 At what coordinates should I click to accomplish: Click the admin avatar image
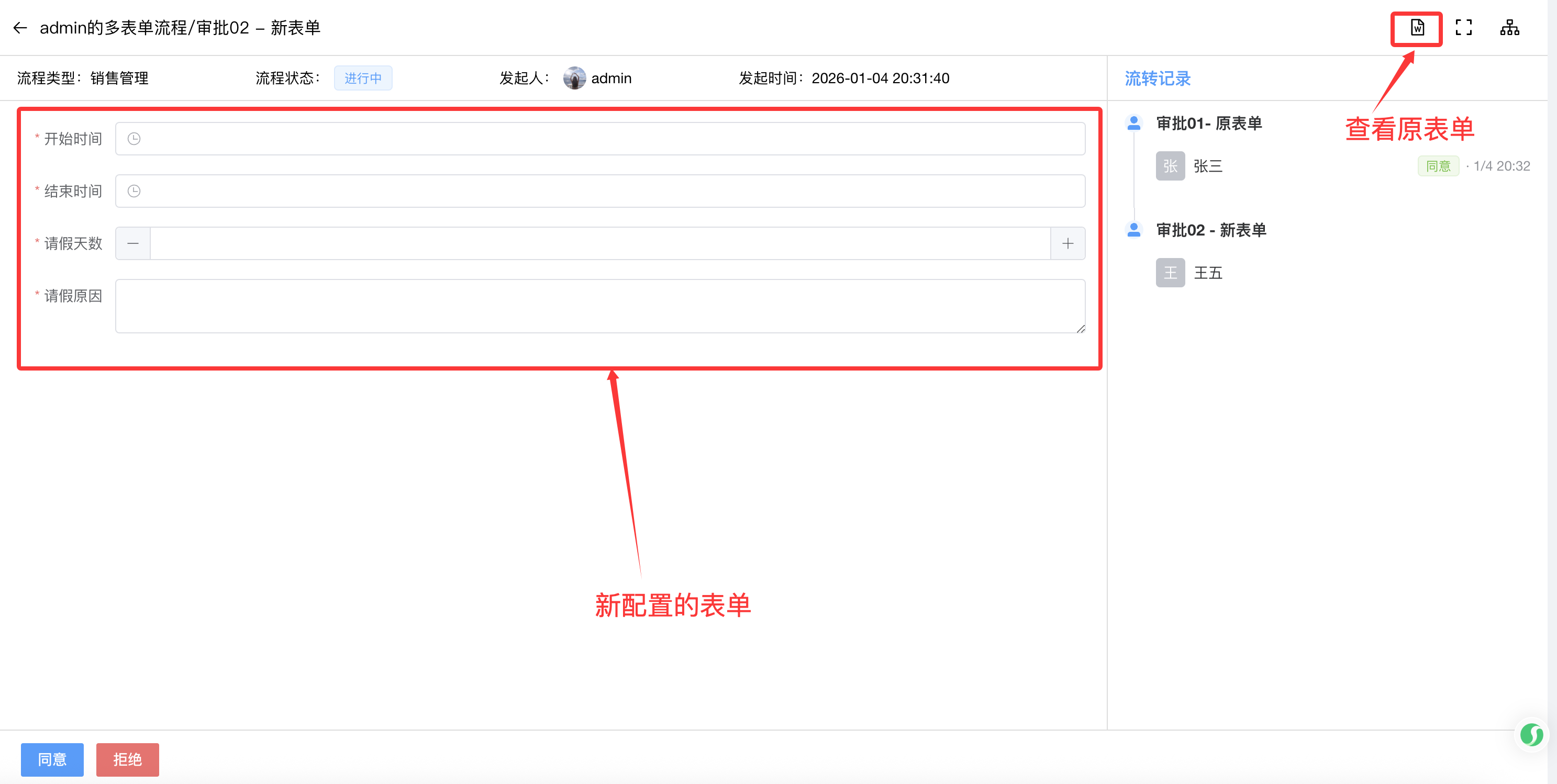[574, 79]
